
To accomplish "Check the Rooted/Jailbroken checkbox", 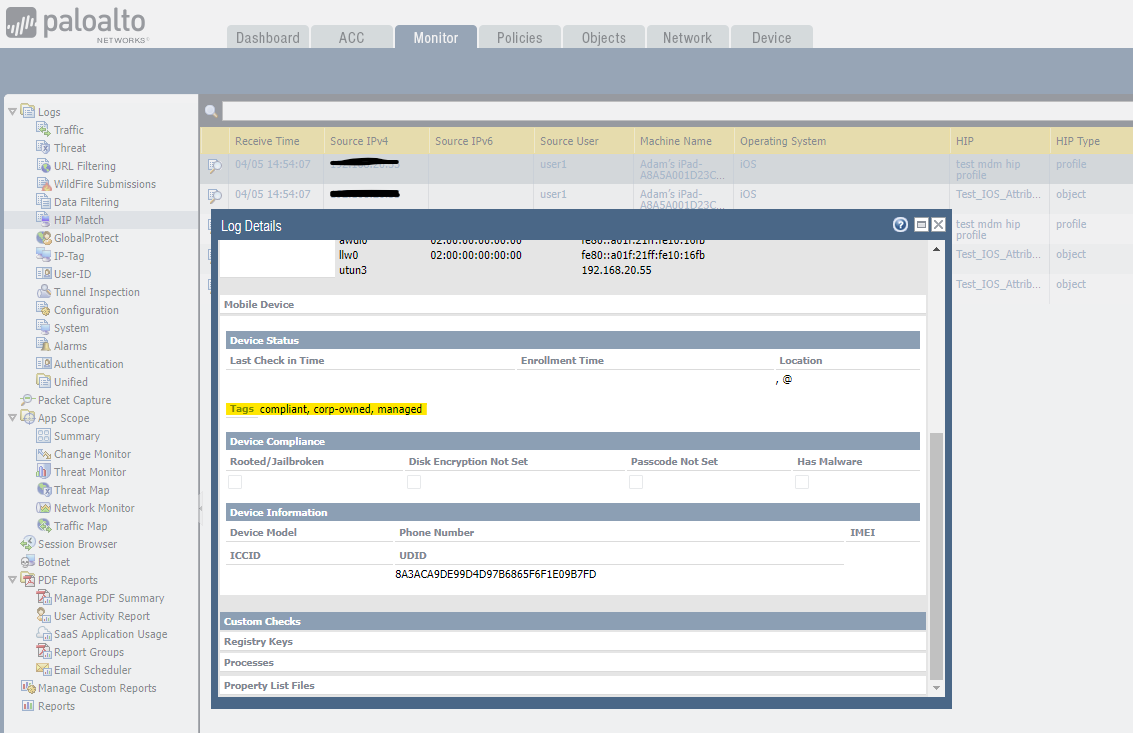I will point(234,481).
